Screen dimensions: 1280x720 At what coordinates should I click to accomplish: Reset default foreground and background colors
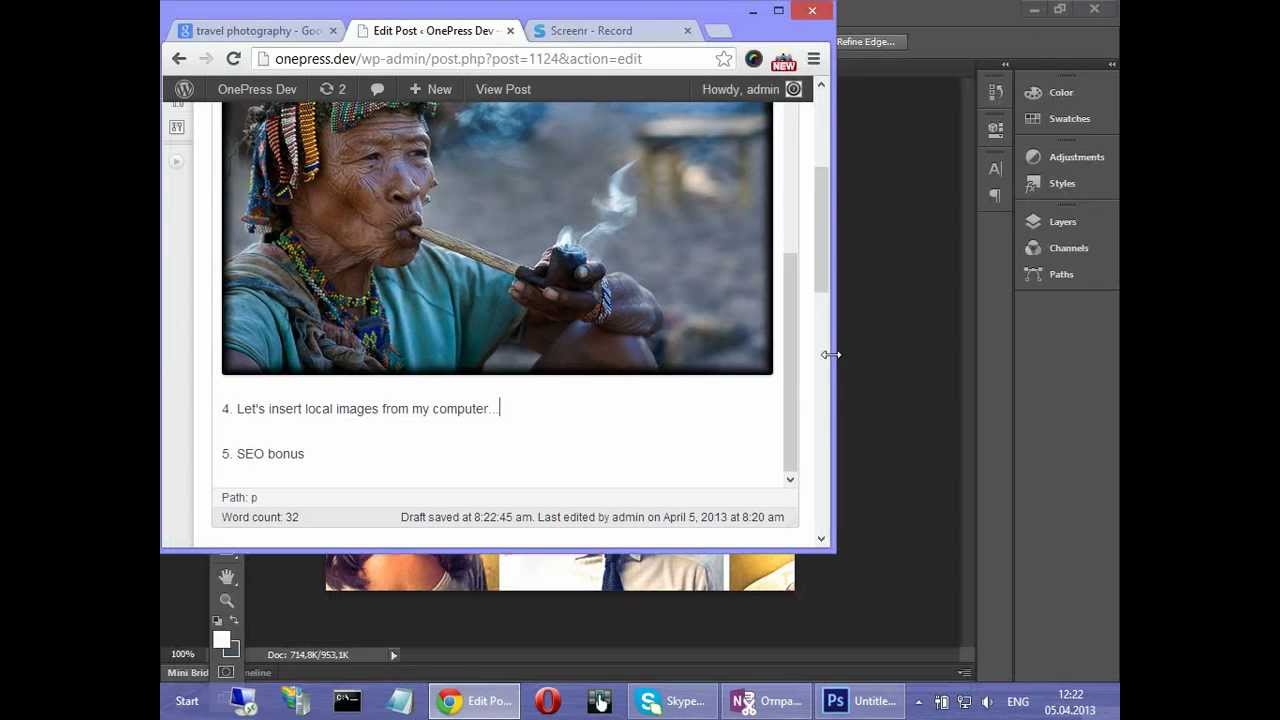point(217,621)
